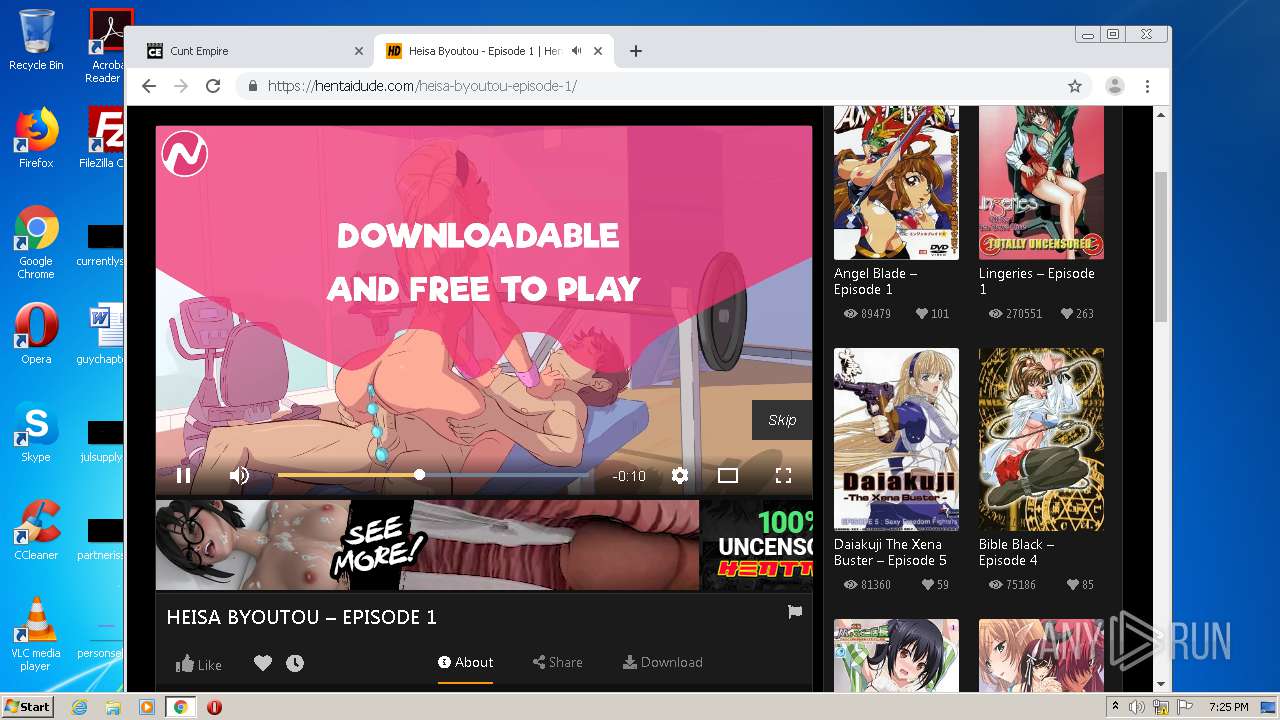Click the page vertical scrollbar thumb
Image resolution: width=1280 pixels, height=720 pixels.
(x=1161, y=246)
